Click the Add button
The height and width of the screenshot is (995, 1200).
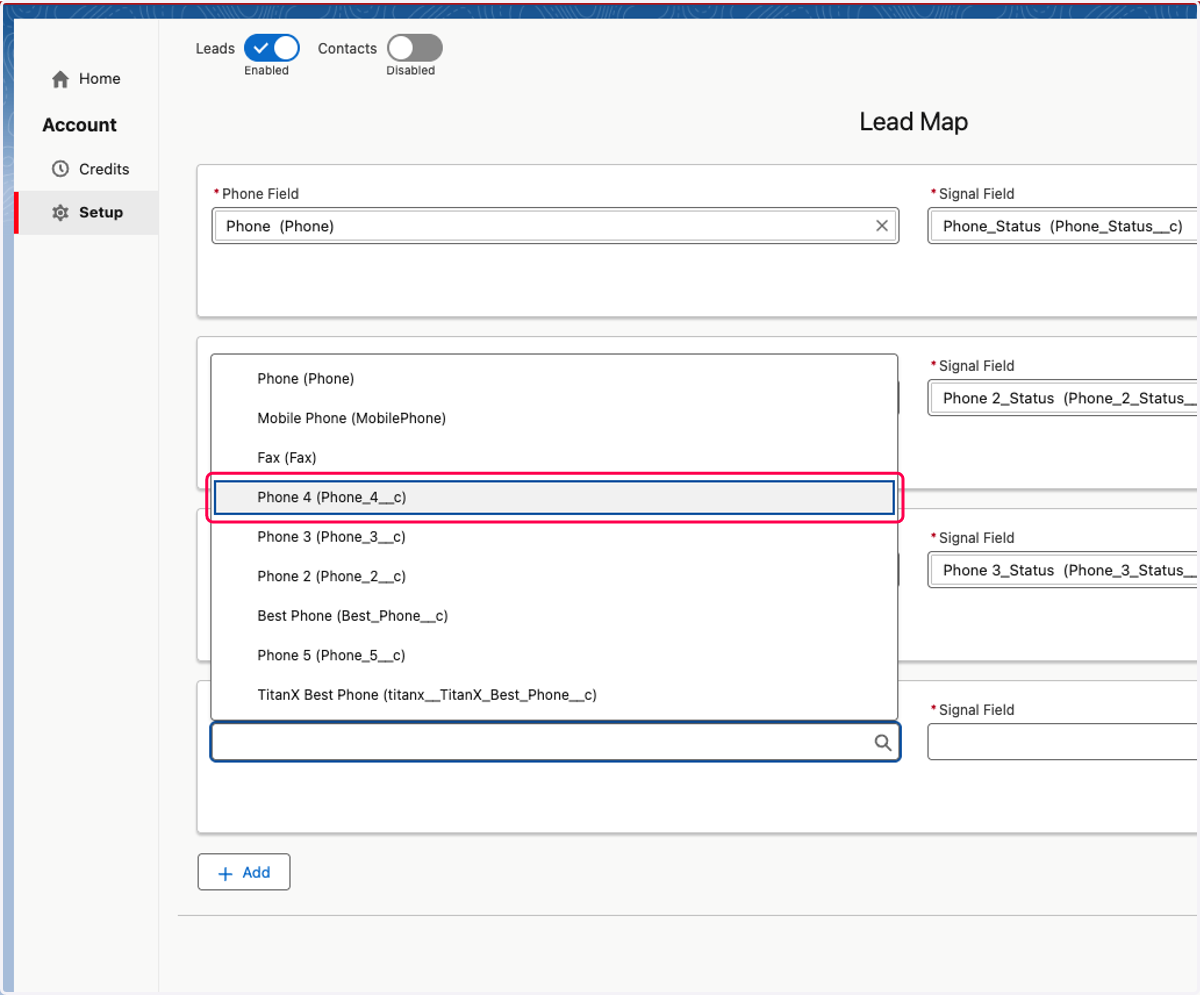[244, 872]
